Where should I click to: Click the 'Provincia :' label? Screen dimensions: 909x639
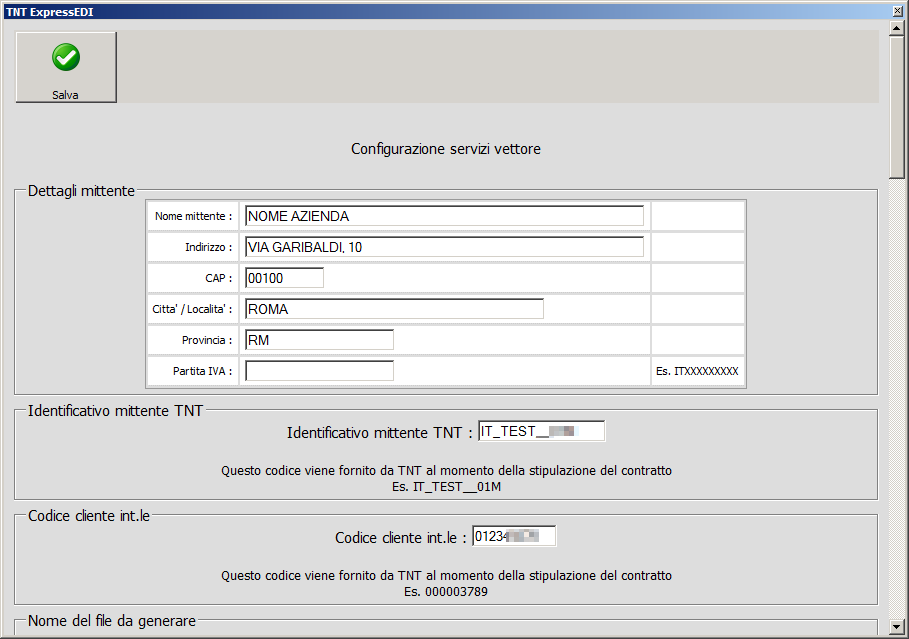point(207,340)
